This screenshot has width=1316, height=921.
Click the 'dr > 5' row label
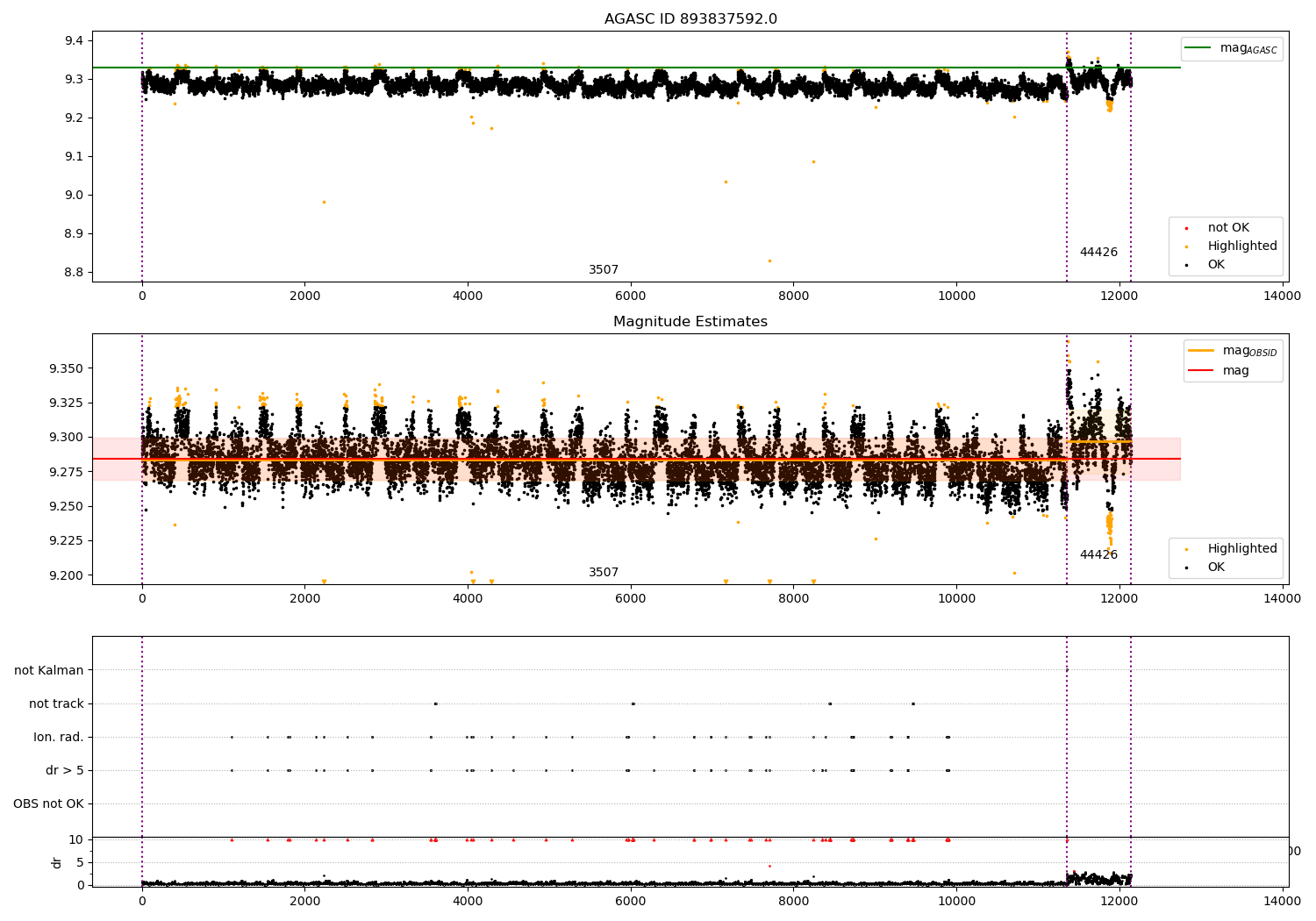[65, 770]
